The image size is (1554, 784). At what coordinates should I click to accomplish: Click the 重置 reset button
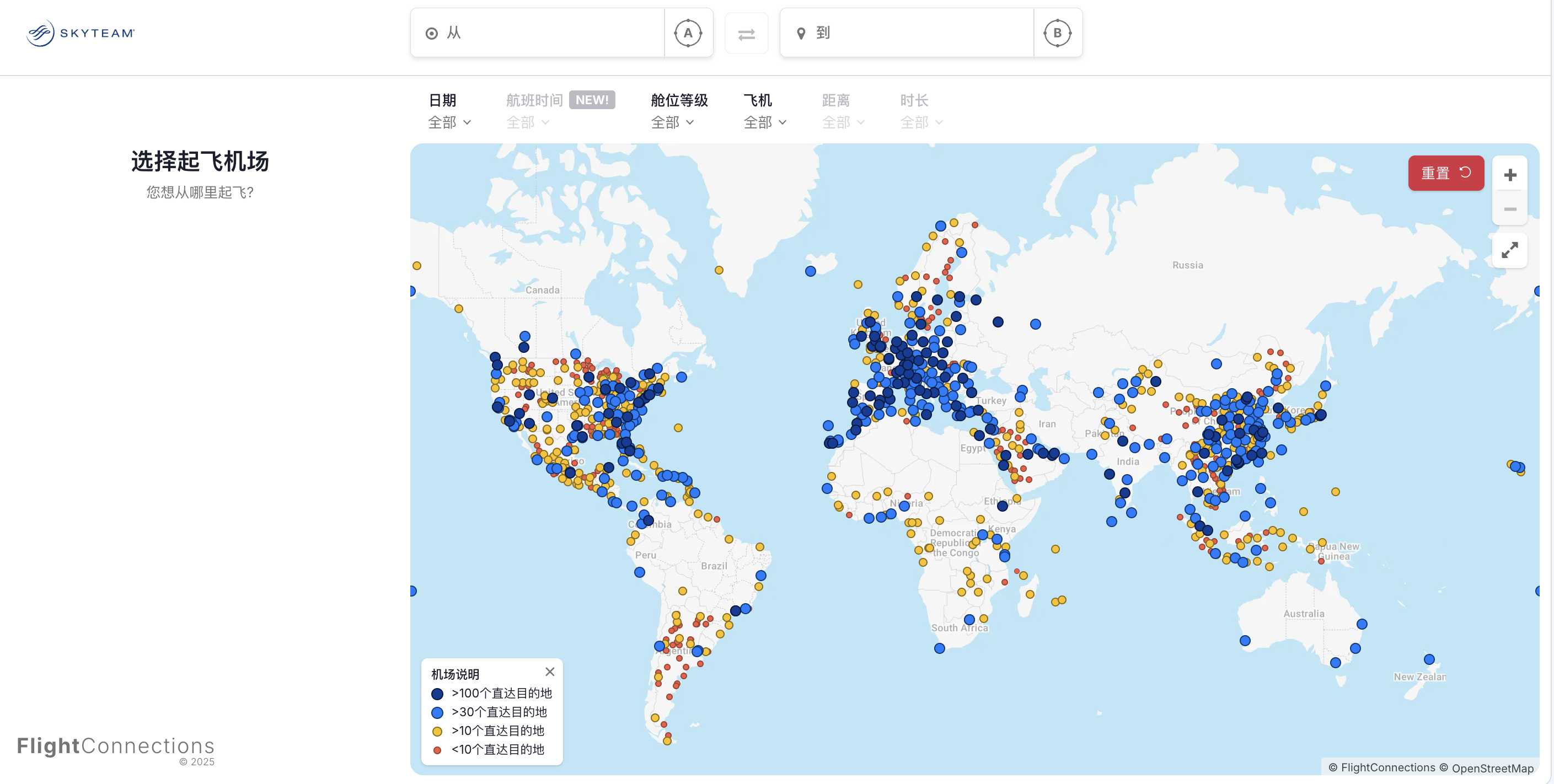pyautogui.click(x=1445, y=173)
